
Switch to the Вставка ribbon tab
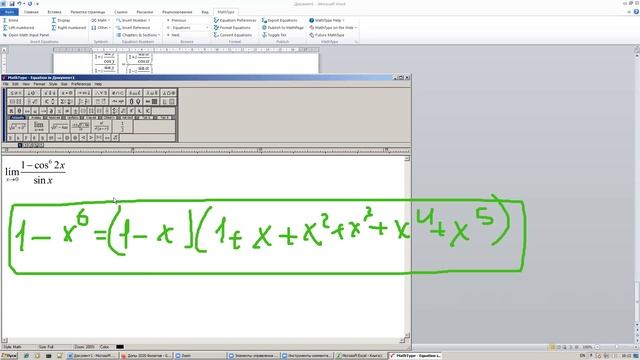coord(54,12)
